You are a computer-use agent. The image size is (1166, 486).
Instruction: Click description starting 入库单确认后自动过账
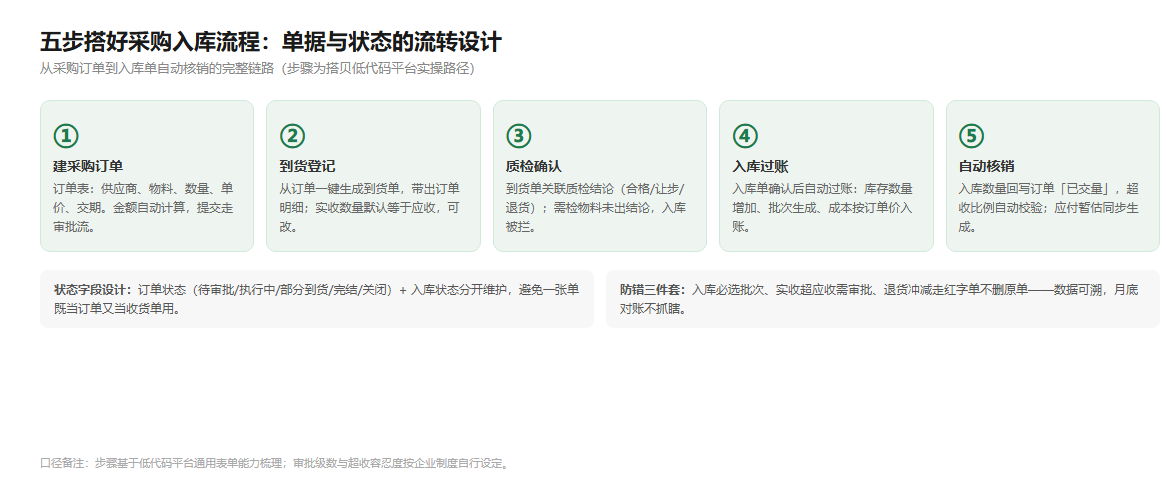(x=823, y=207)
